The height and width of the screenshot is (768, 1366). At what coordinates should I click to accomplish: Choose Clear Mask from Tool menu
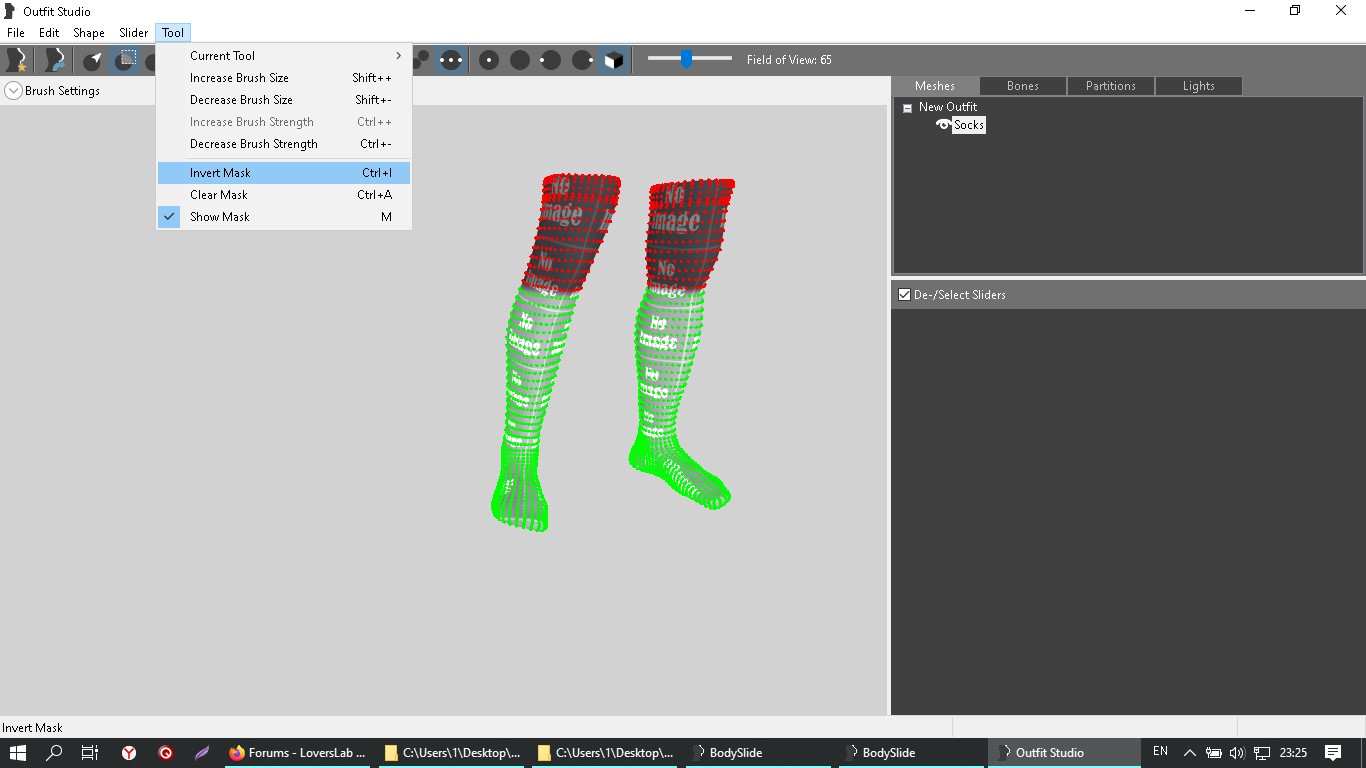pos(284,195)
